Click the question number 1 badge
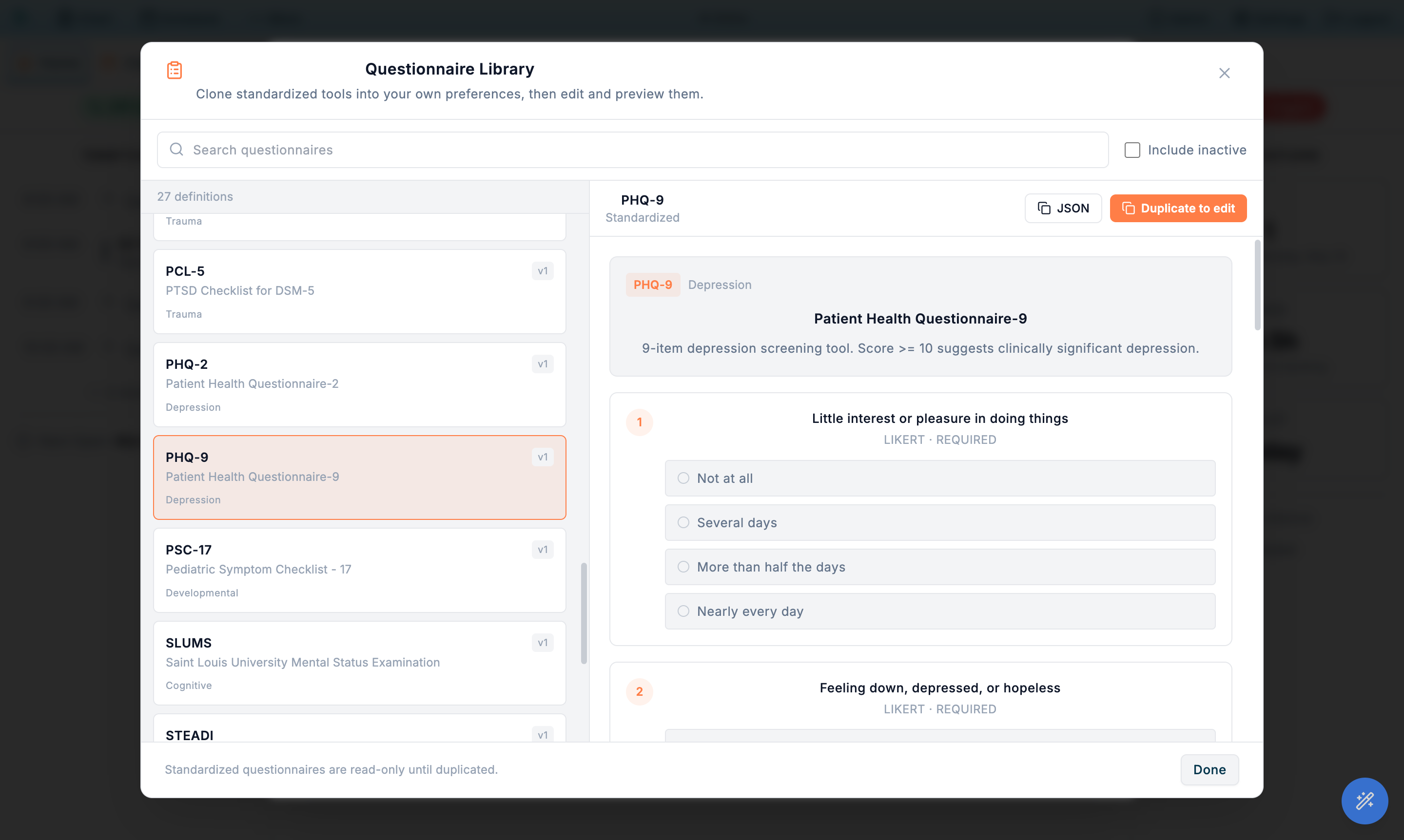1404x840 pixels. tap(639, 422)
